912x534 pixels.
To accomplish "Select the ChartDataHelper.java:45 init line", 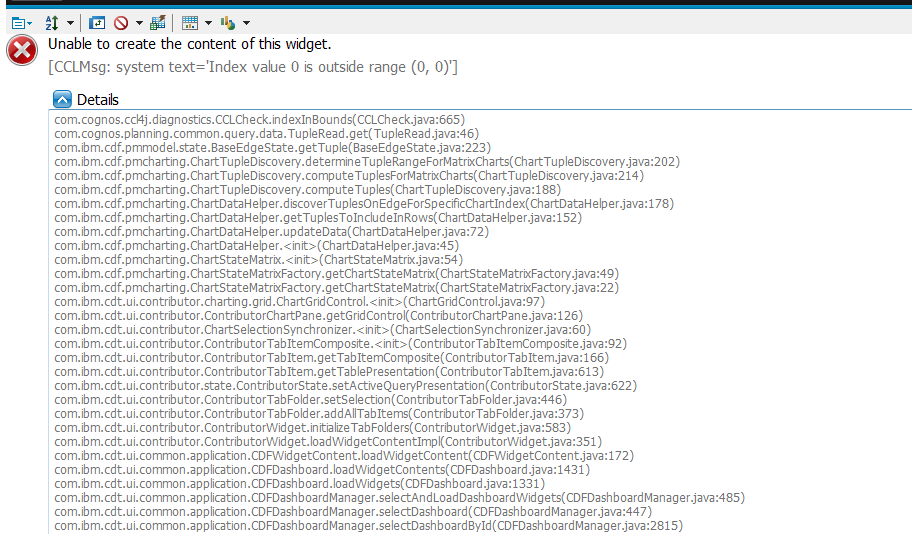I will tap(256, 245).
